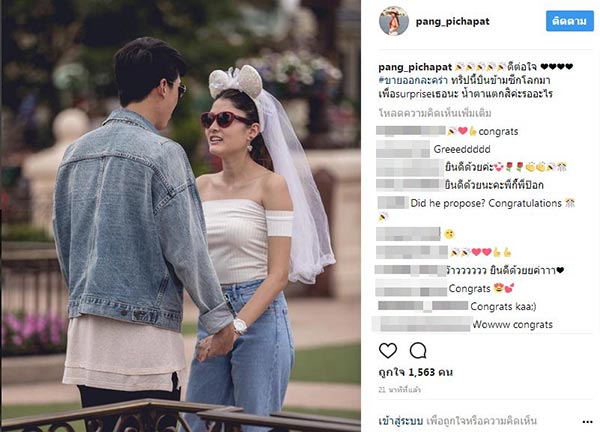Open blurred user of first 'congrats' comment
This screenshot has width=600, height=432.
pos(411,131)
